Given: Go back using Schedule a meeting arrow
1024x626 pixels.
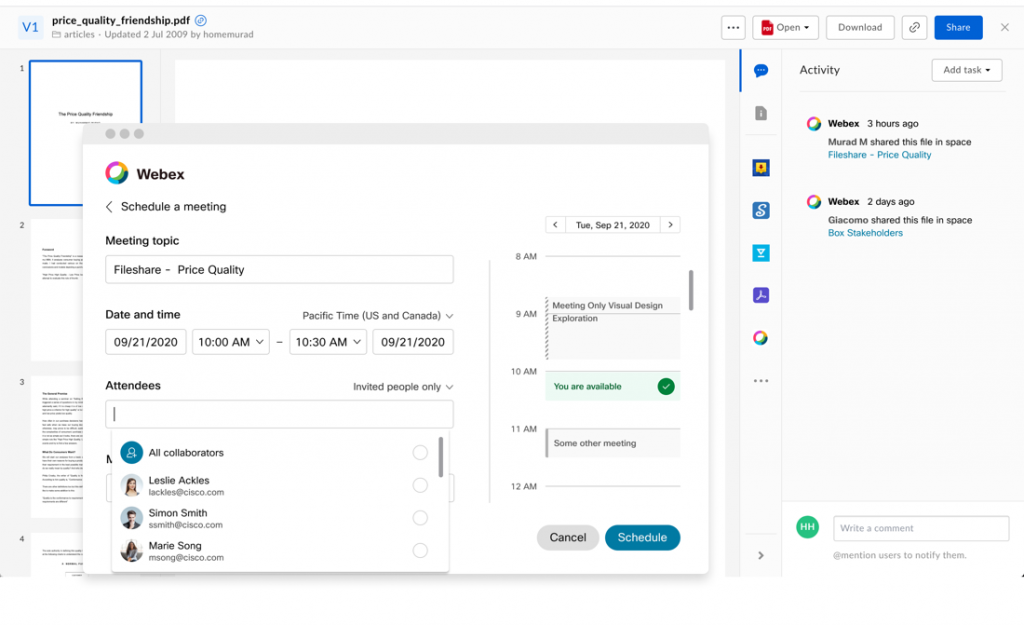Looking at the screenshot, I should pos(110,207).
